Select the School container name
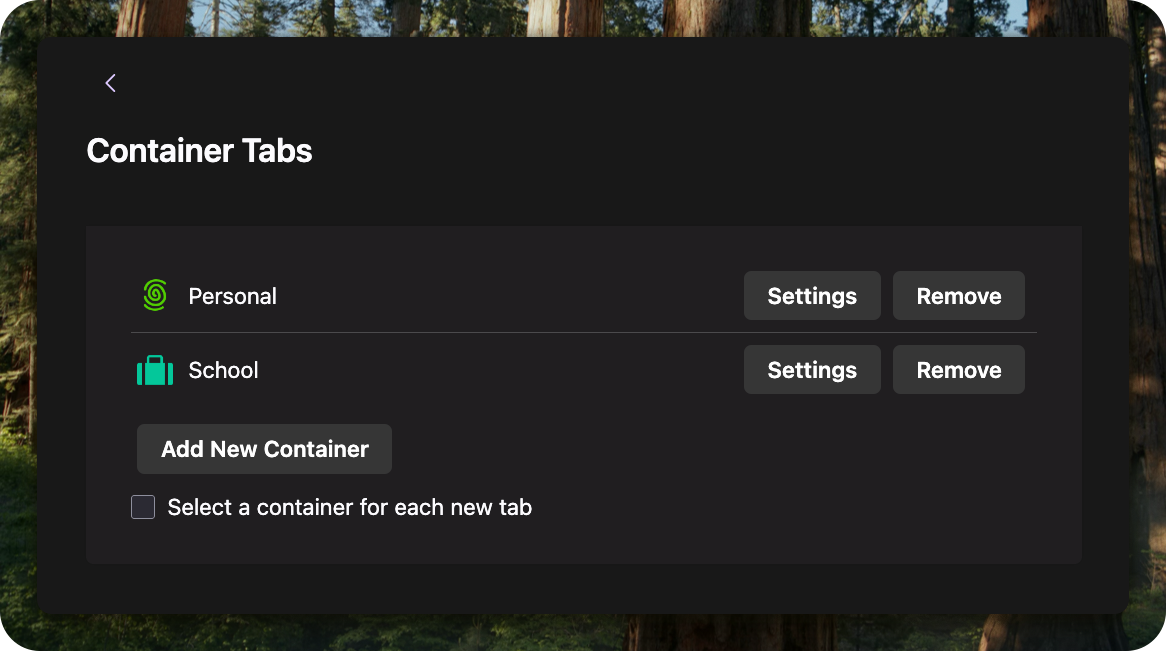Image resolution: width=1166 pixels, height=651 pixels. pyautogui.click(x=223, y=370)
